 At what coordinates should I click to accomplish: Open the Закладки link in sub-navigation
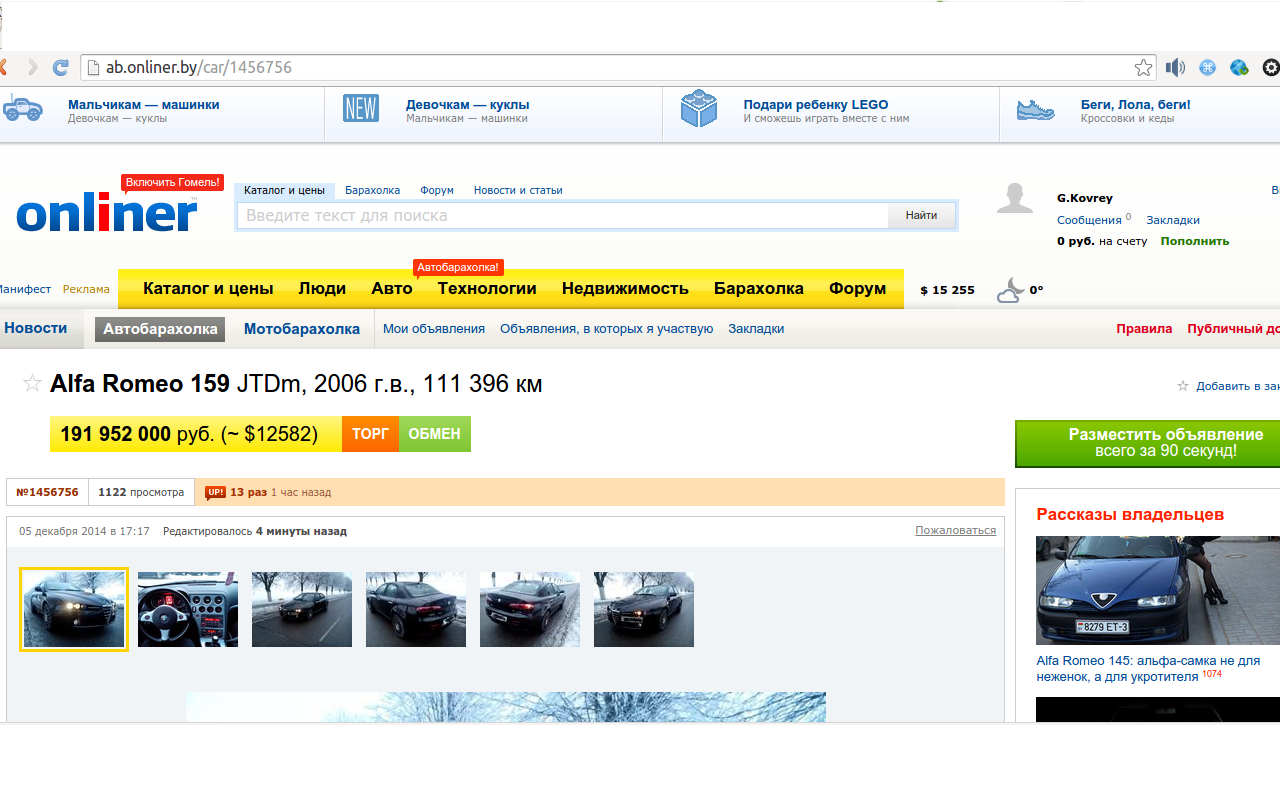click(756, 329)
